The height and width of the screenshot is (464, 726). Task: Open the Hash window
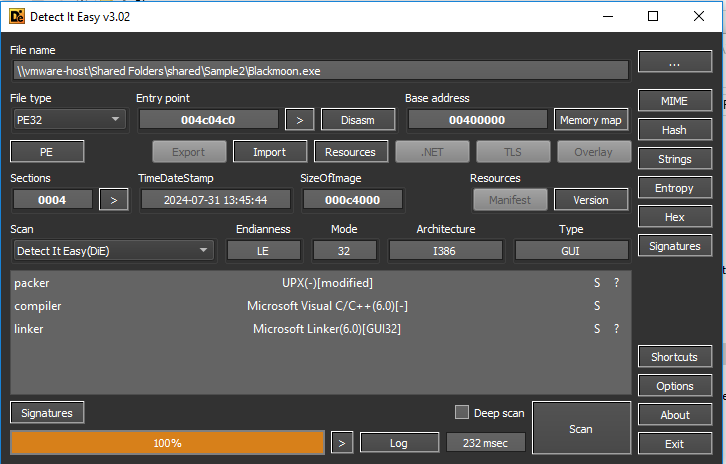[675, 130]
